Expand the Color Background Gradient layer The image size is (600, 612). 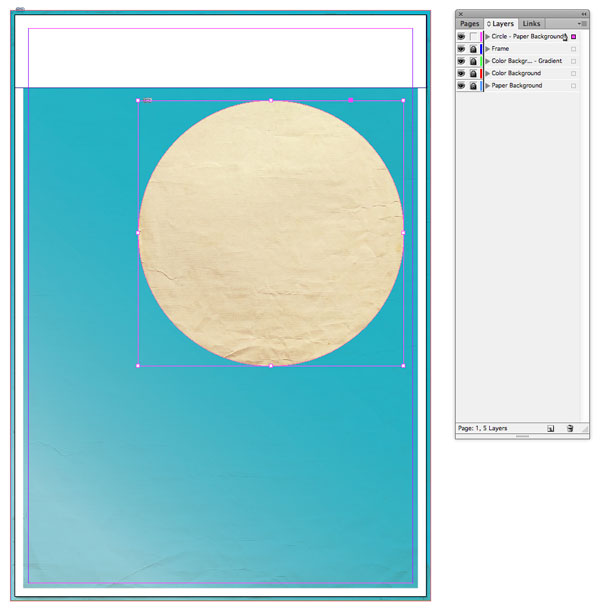tap(488, 61)
